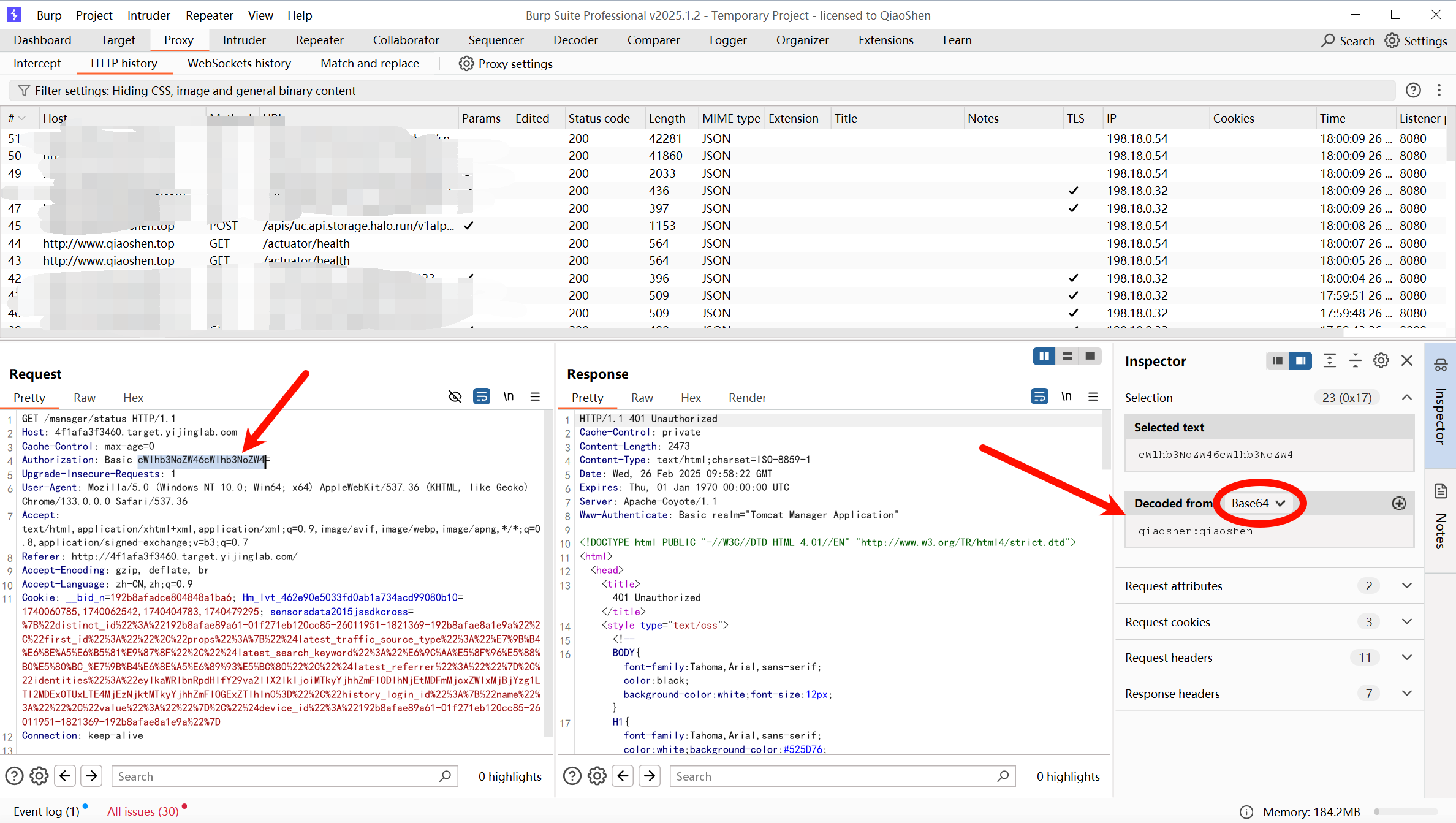Toggle request line wrap button

(482, 396)
